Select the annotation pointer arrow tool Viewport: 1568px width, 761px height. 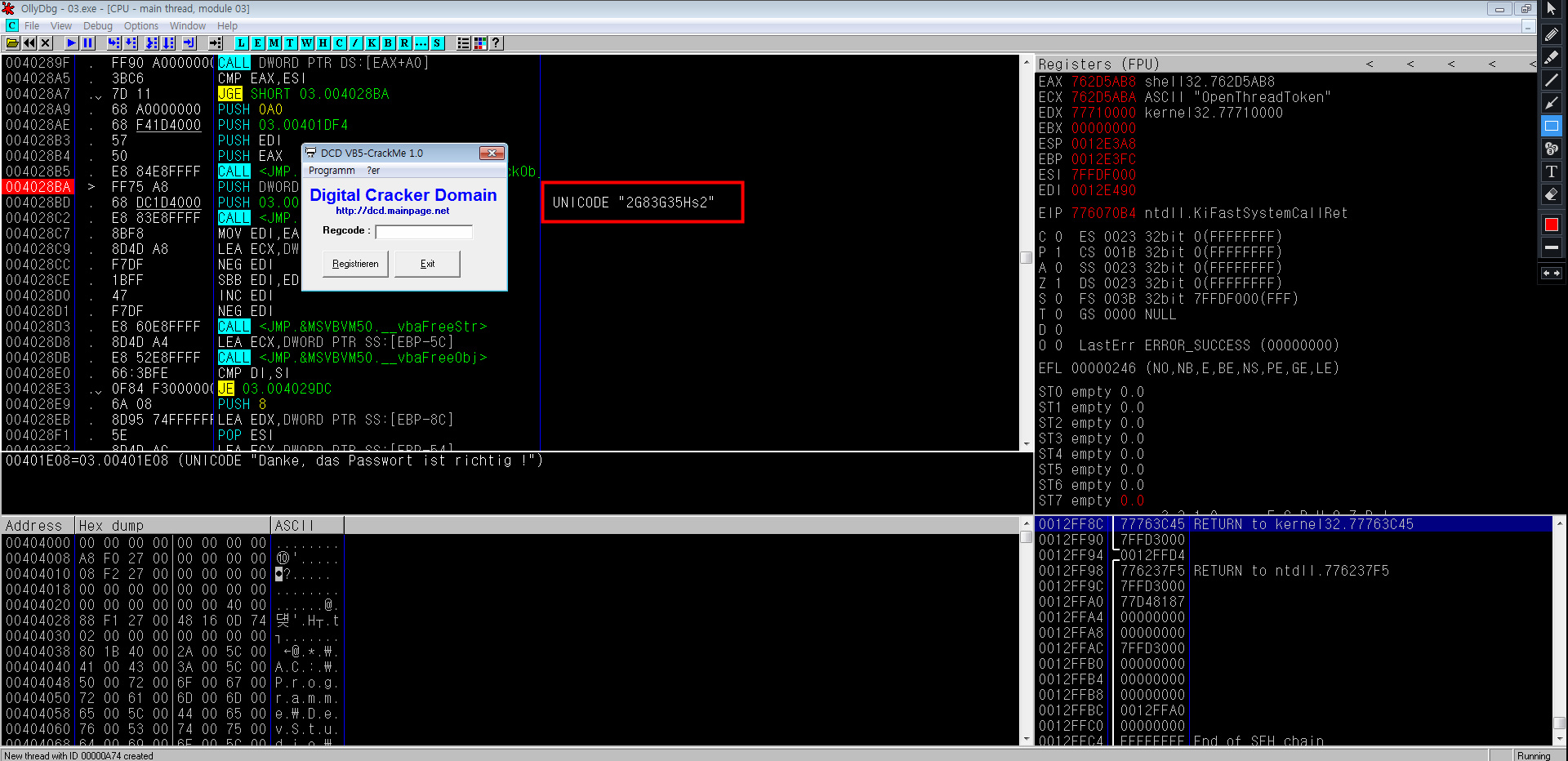pyautogui.click(x=1552, y=10)
